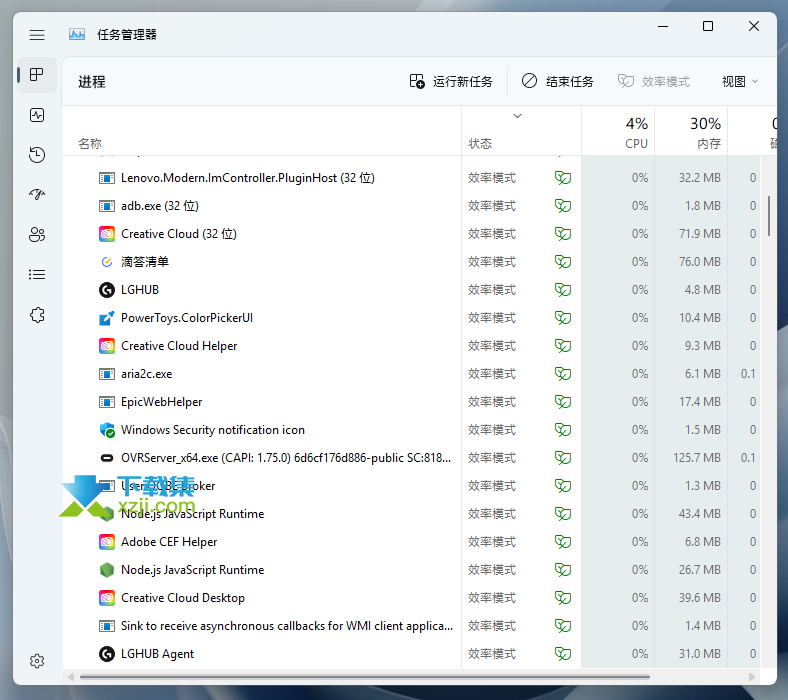Maximize the Task Manager window
This screenshot has width=788, height=700.
(x=708, y=26)
